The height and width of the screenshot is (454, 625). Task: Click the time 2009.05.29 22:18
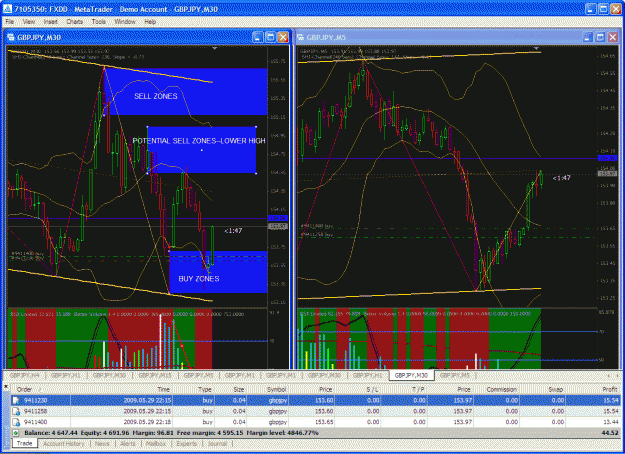click(x=147, y=422)
